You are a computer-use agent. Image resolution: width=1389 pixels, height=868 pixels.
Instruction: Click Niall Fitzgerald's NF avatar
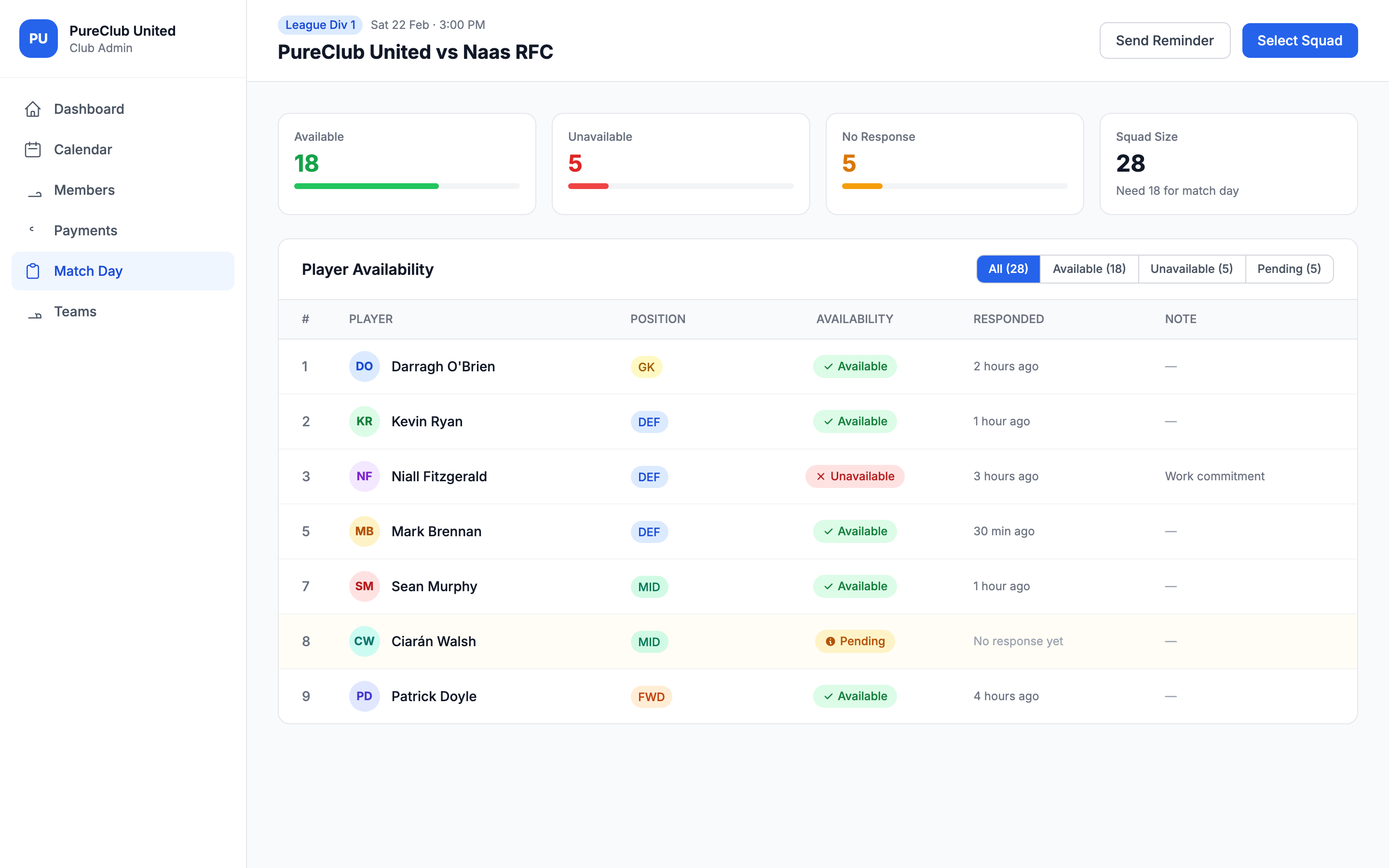(x=364, y=476)
